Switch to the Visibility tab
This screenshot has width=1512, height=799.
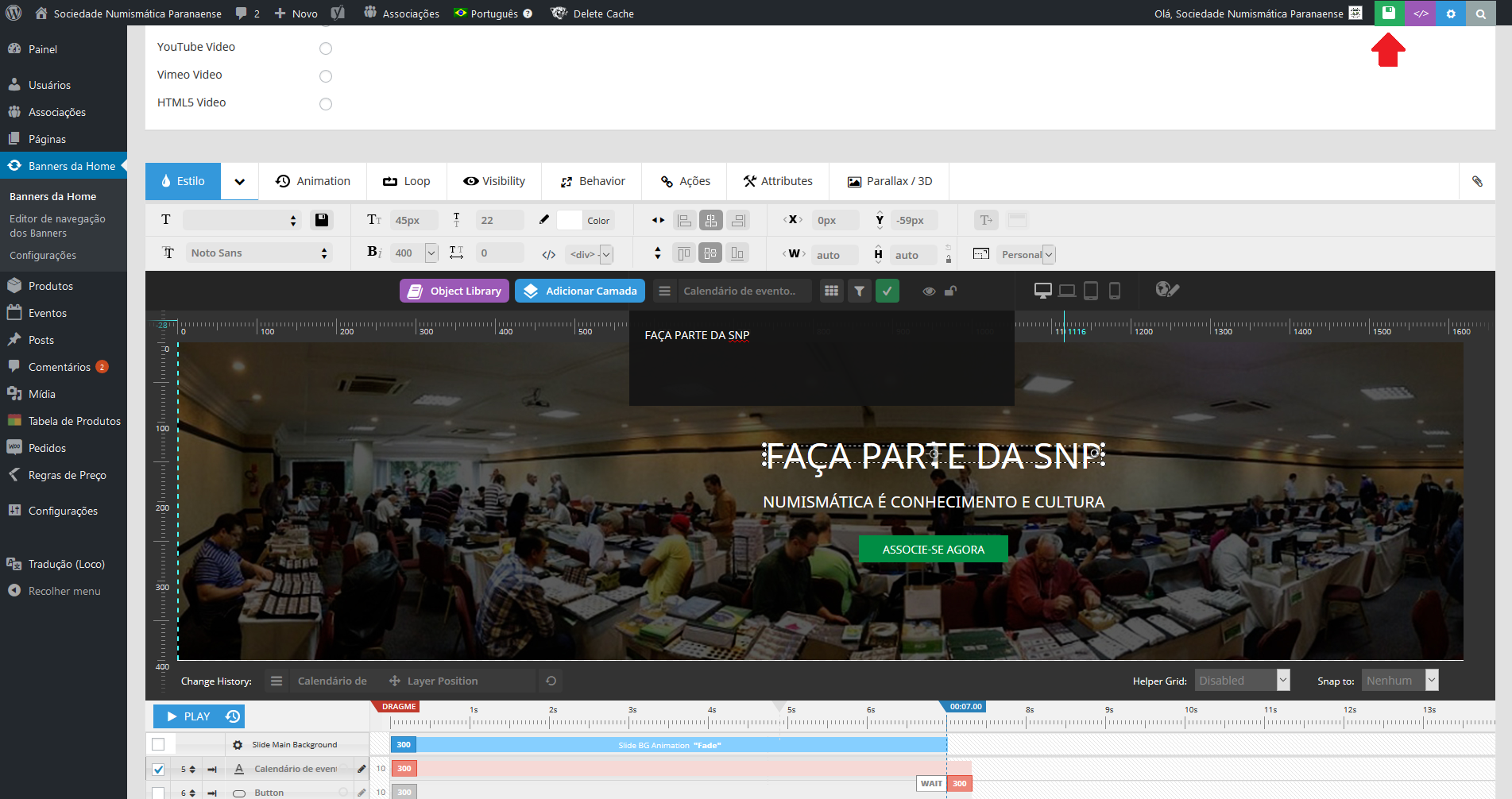pyautogui.click(x=494, y=181)
